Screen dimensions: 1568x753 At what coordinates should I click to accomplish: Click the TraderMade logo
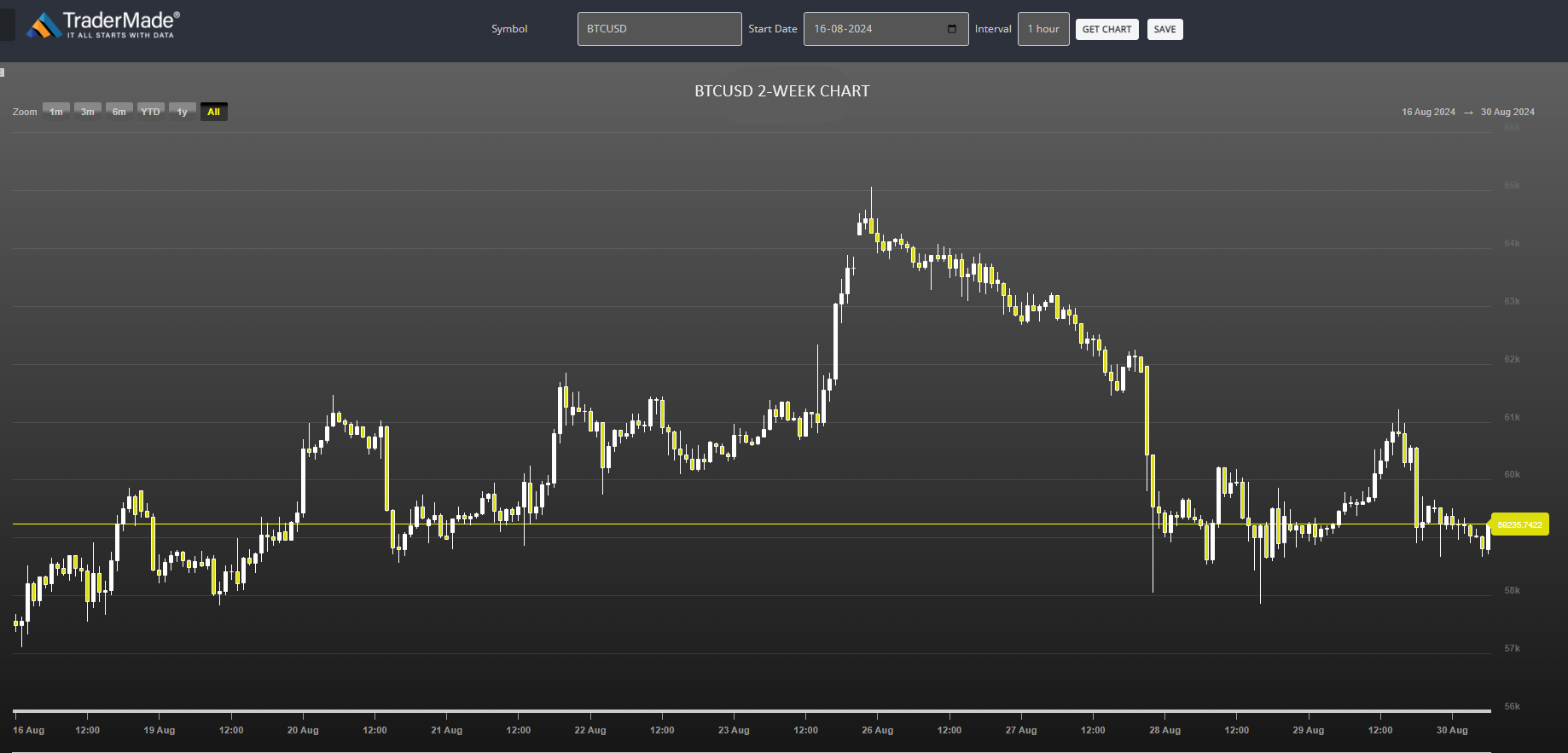click(x=103, y=25)
